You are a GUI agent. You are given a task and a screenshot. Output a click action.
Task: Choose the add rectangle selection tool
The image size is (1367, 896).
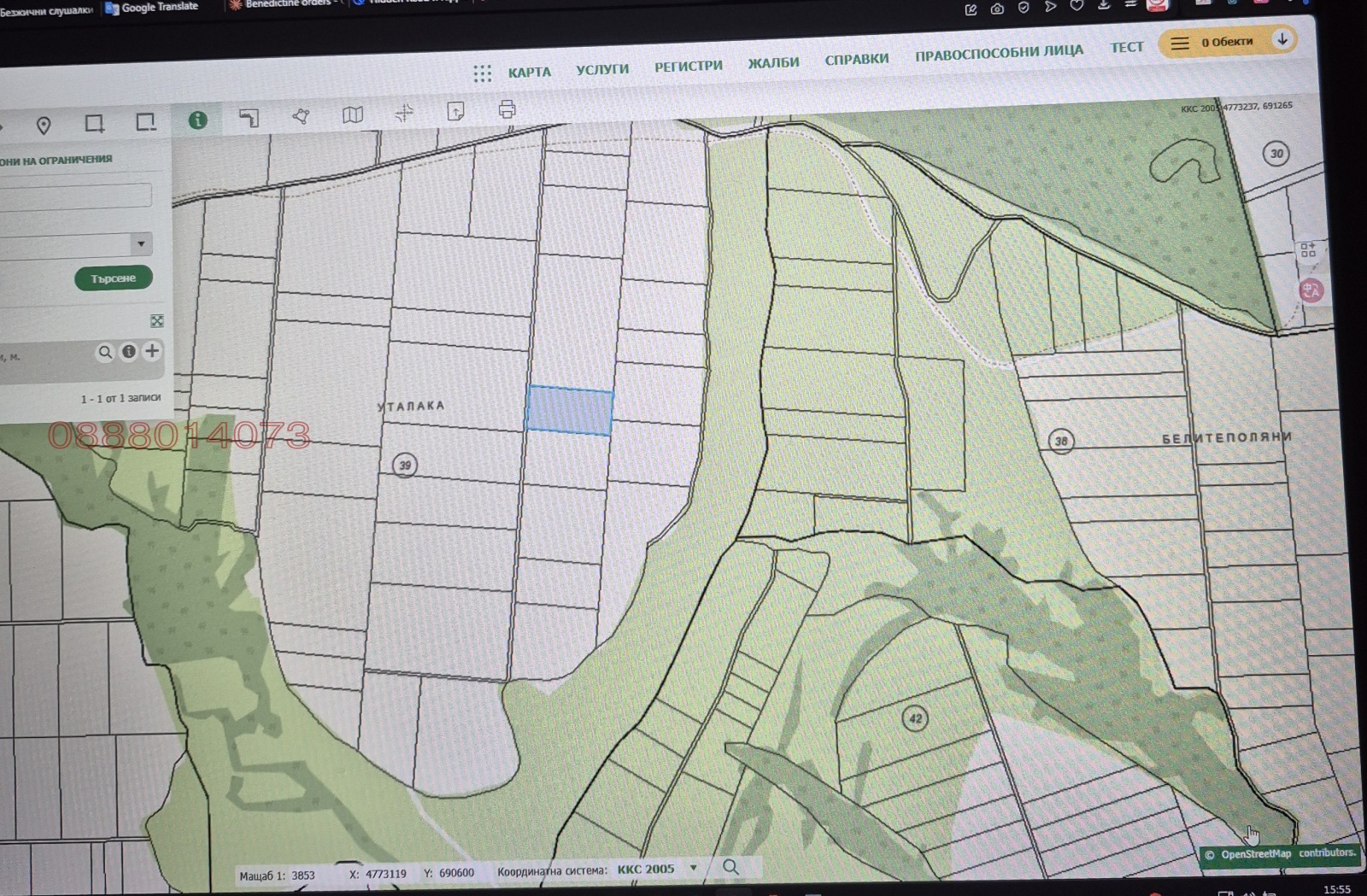(94, 124)
